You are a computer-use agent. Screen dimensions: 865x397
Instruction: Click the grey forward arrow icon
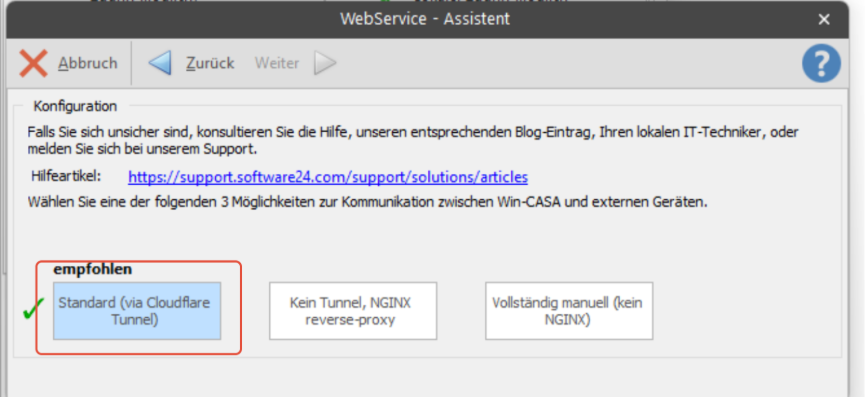coord(325,63)
